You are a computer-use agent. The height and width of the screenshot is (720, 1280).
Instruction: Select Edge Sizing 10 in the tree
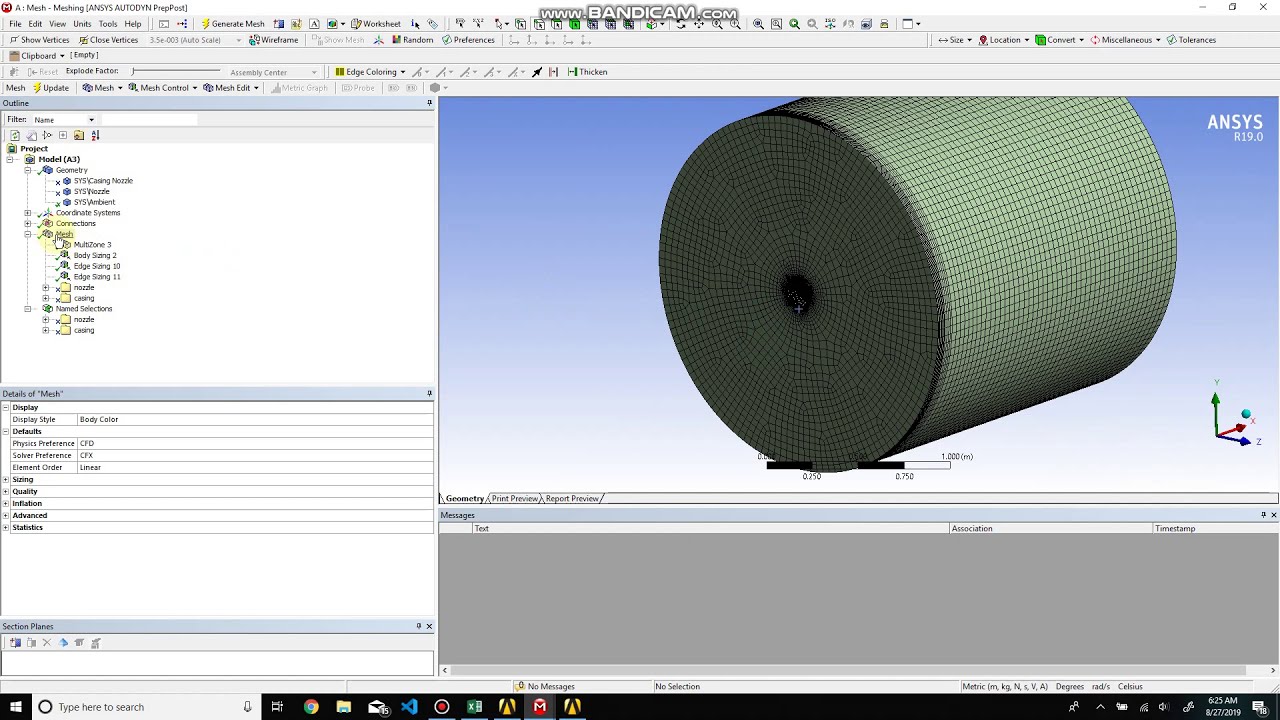tap(97, 266)
